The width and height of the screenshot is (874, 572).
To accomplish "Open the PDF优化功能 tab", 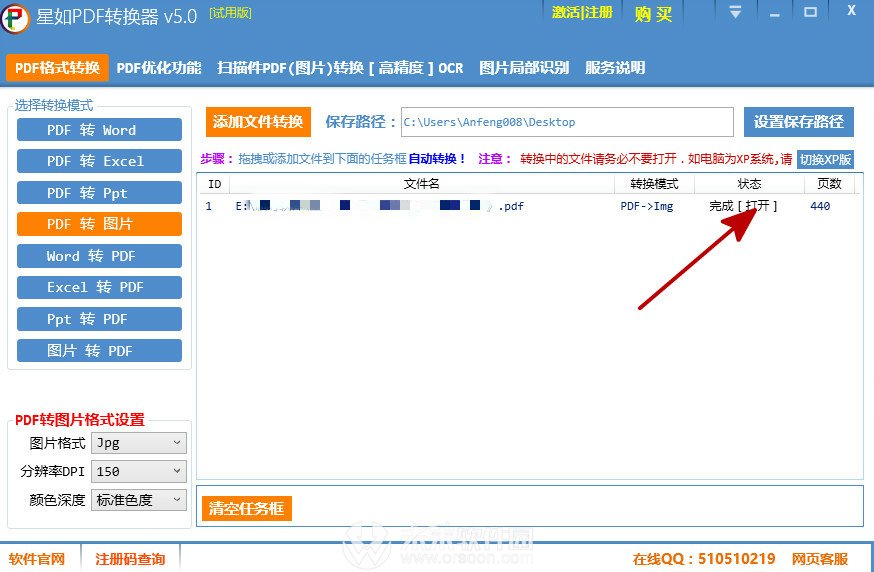I will click(x=159, y=68).
